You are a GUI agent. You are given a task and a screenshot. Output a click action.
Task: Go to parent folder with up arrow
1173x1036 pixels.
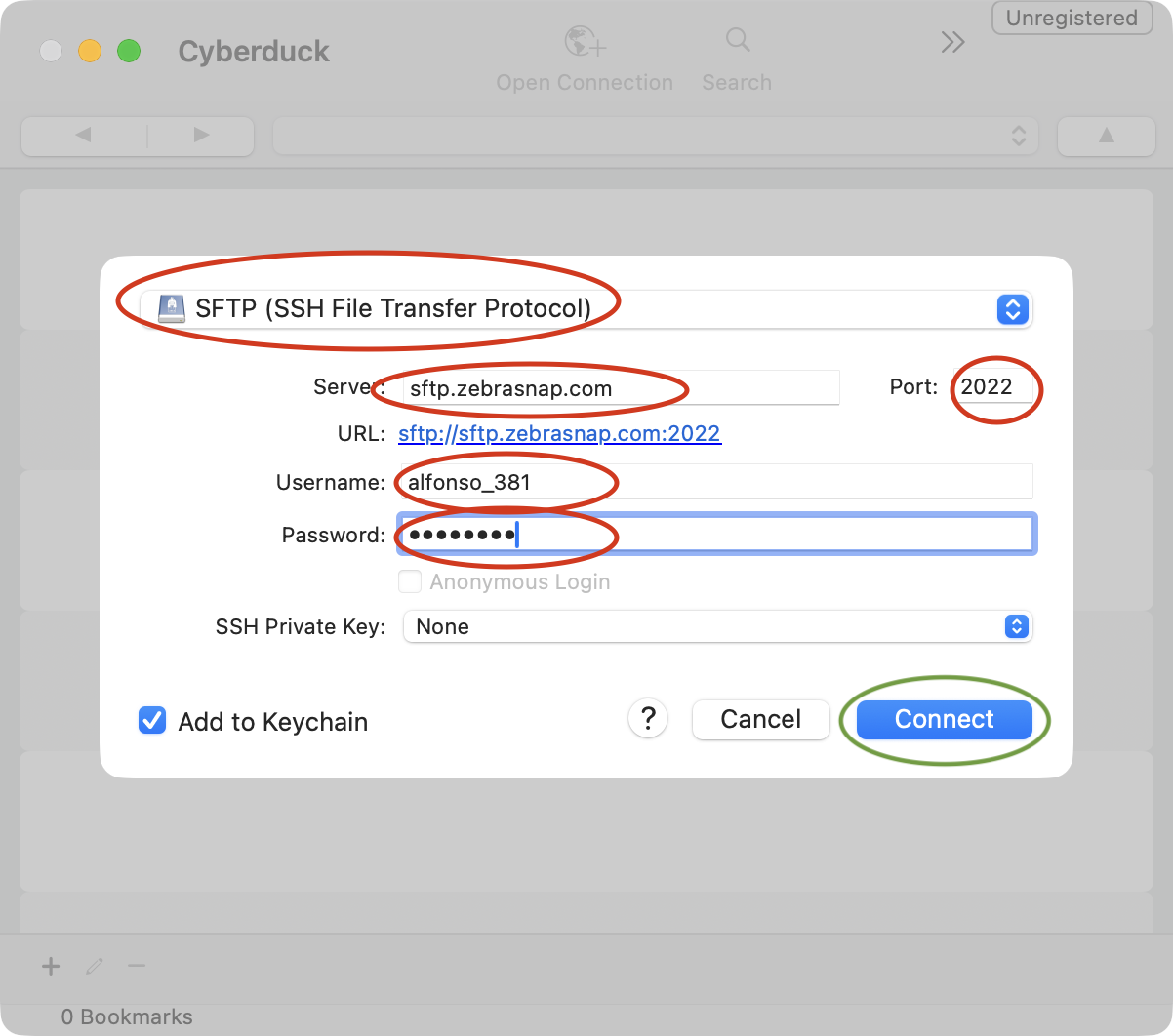[x=1107, y=136]
